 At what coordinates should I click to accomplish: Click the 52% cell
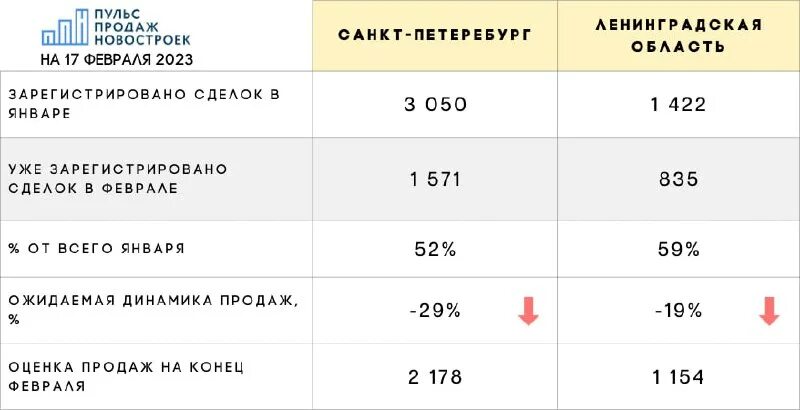tap(435, 249)
